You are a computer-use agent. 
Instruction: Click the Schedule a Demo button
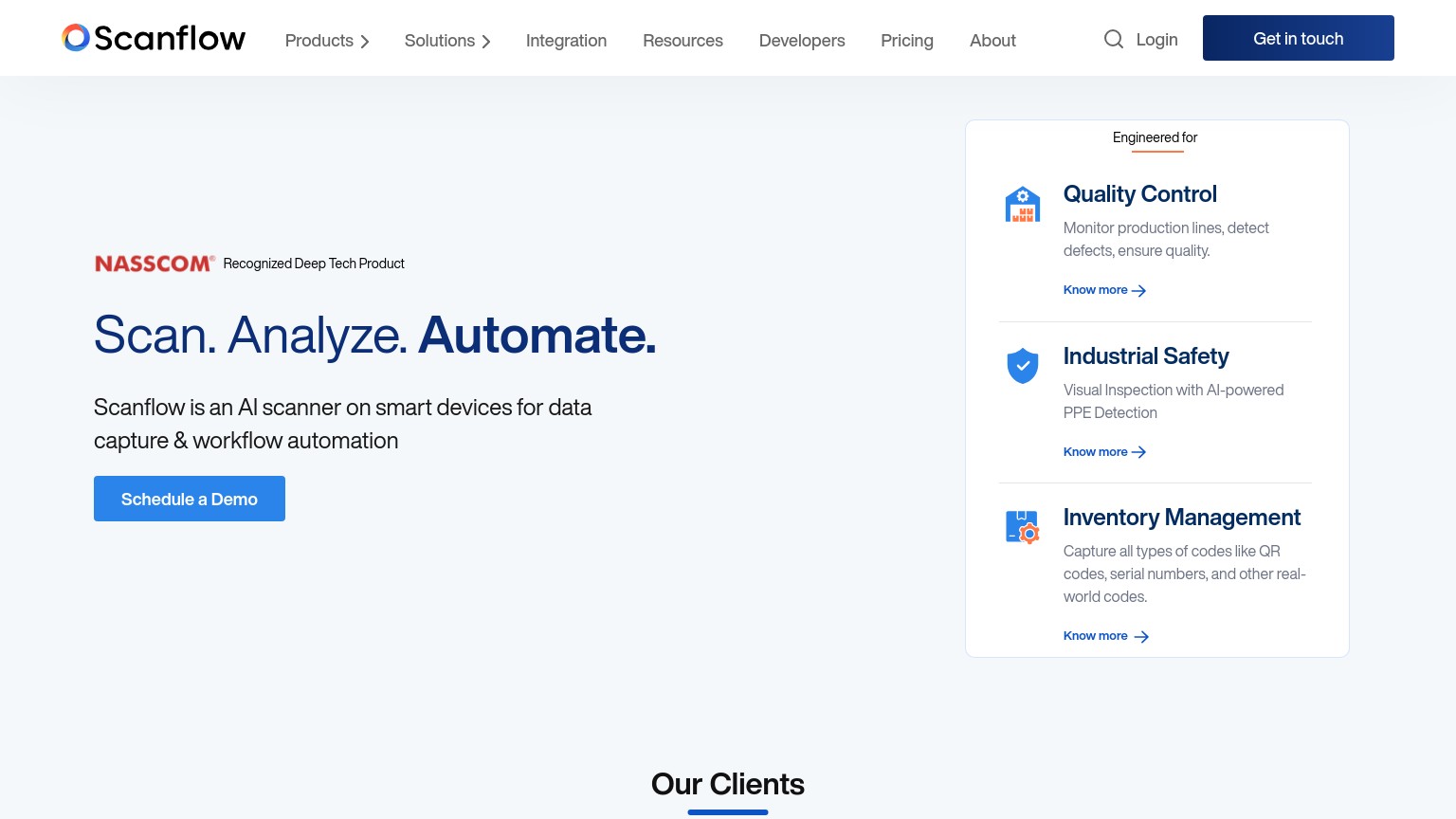pos(190,499)
